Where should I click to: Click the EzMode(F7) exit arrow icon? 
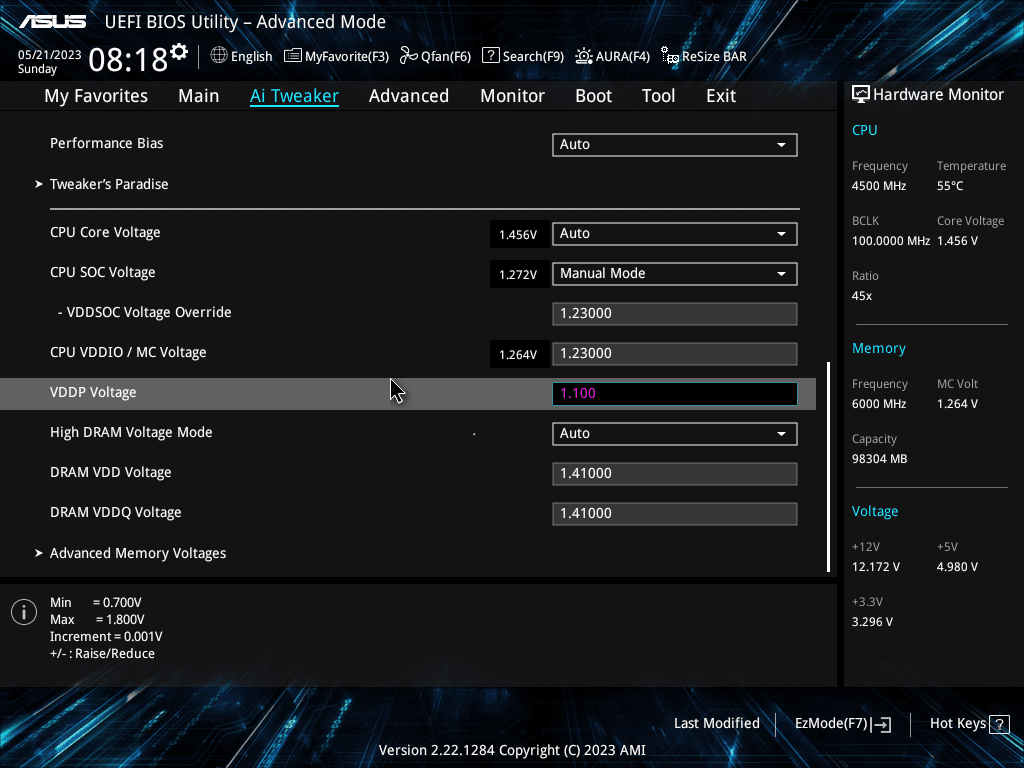point(881,724)
